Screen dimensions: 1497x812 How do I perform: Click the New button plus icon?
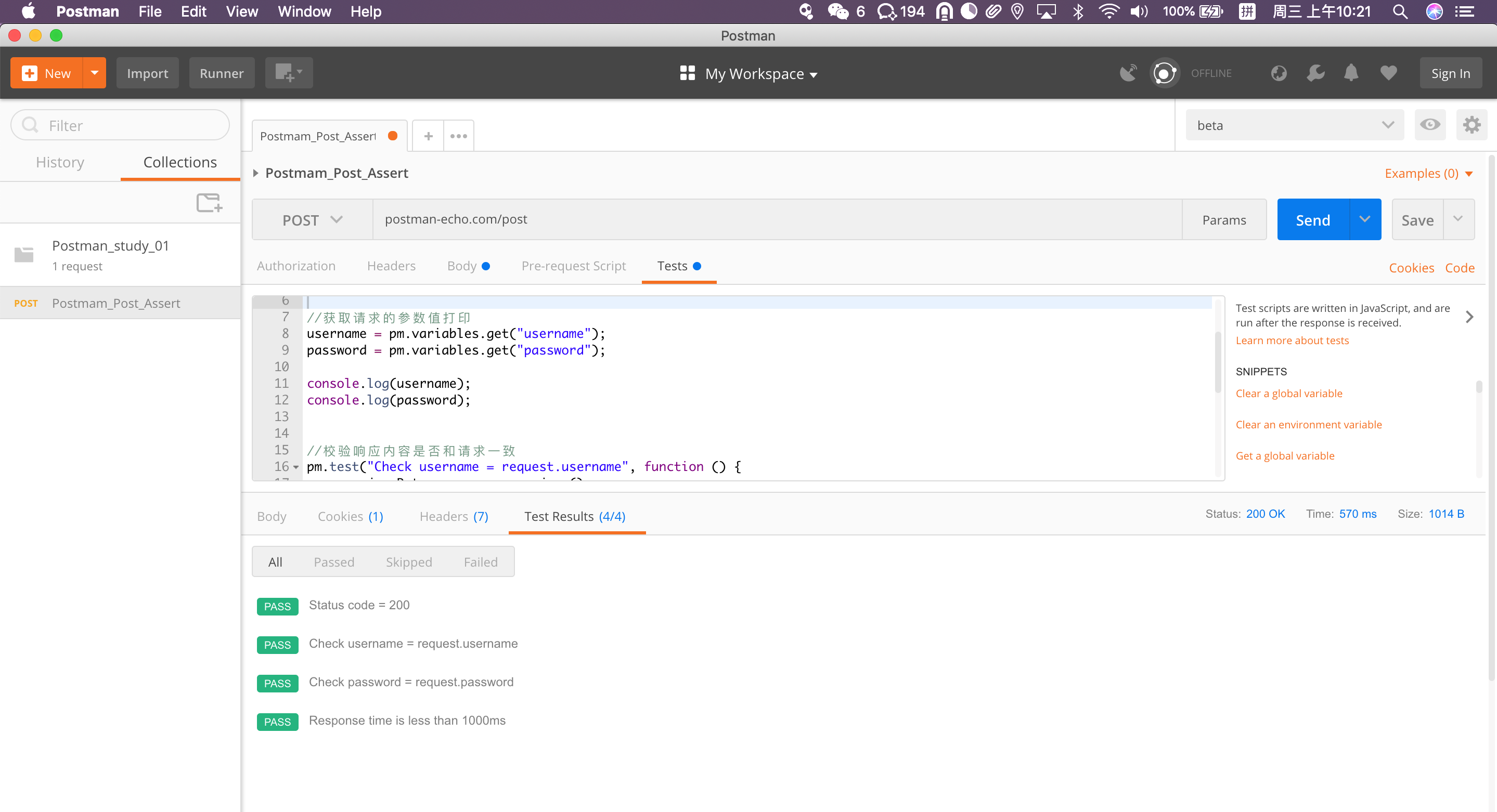[x=30, y=73]
